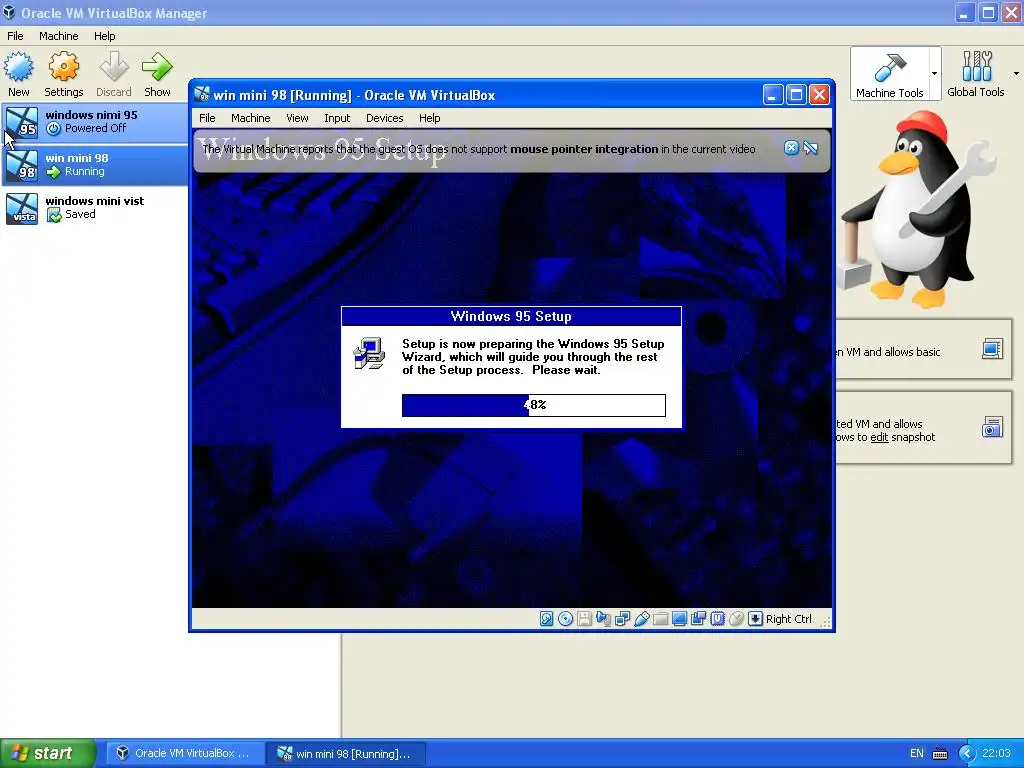Click the Snapshots tool camera icon

click(991, 427)
